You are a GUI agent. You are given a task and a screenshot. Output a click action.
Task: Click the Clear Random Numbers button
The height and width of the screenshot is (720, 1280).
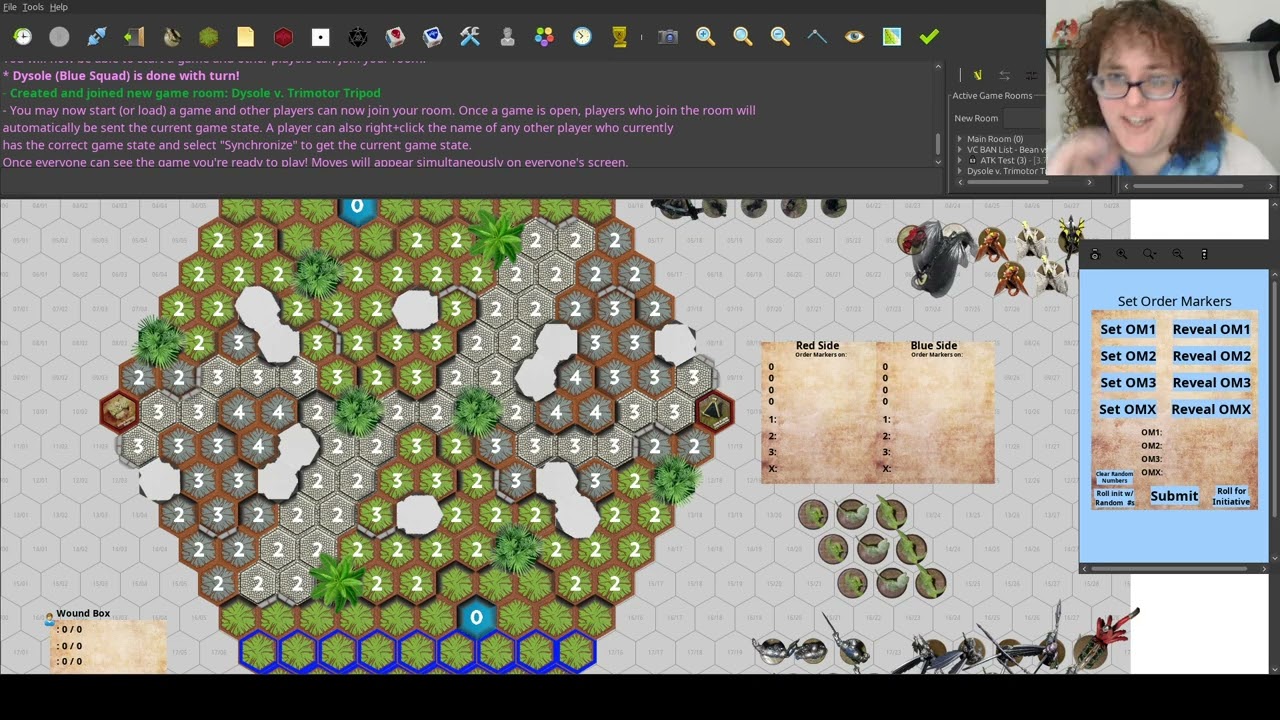pos(1114,477)
